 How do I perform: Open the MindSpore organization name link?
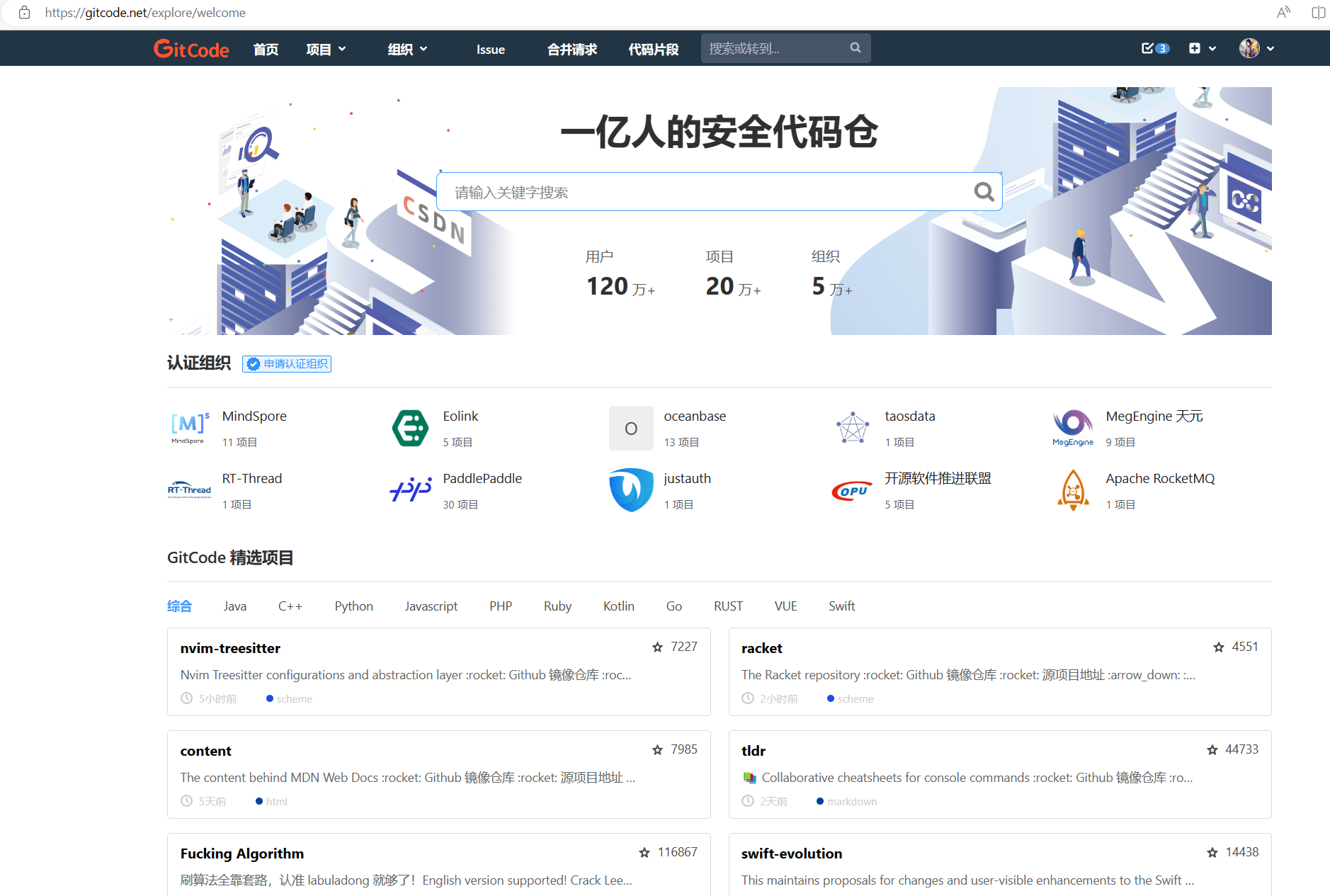254,416
